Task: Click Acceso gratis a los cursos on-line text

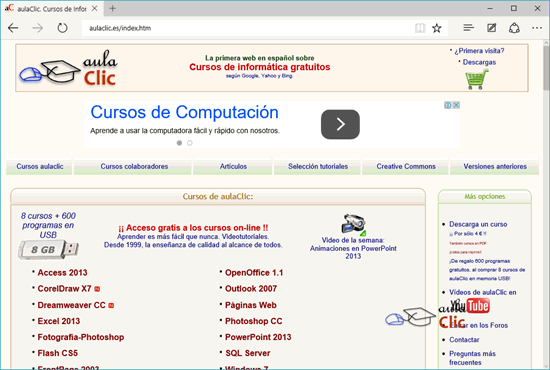Action: [x=193, y=228]
